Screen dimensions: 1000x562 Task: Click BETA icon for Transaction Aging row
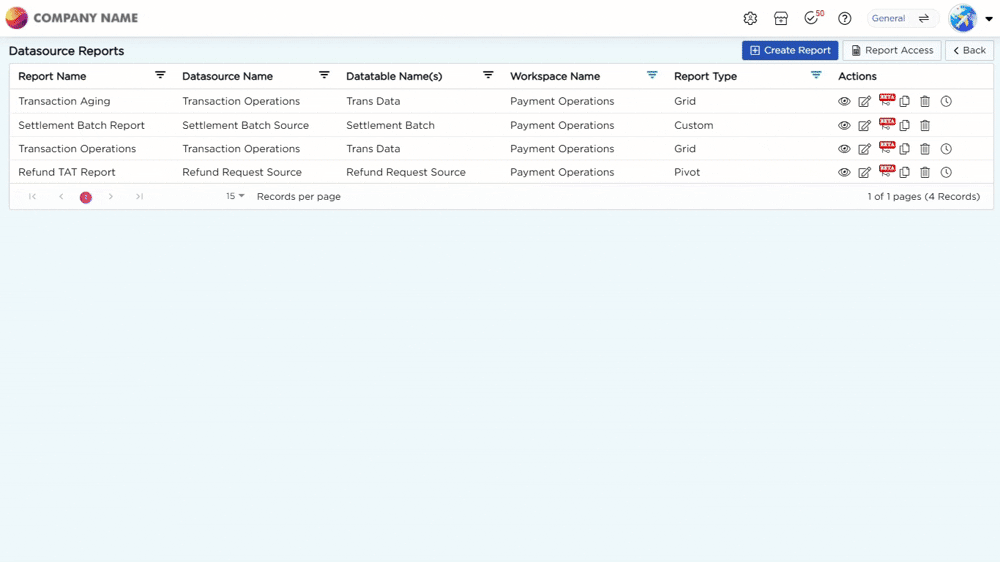(x=886, y=100)
